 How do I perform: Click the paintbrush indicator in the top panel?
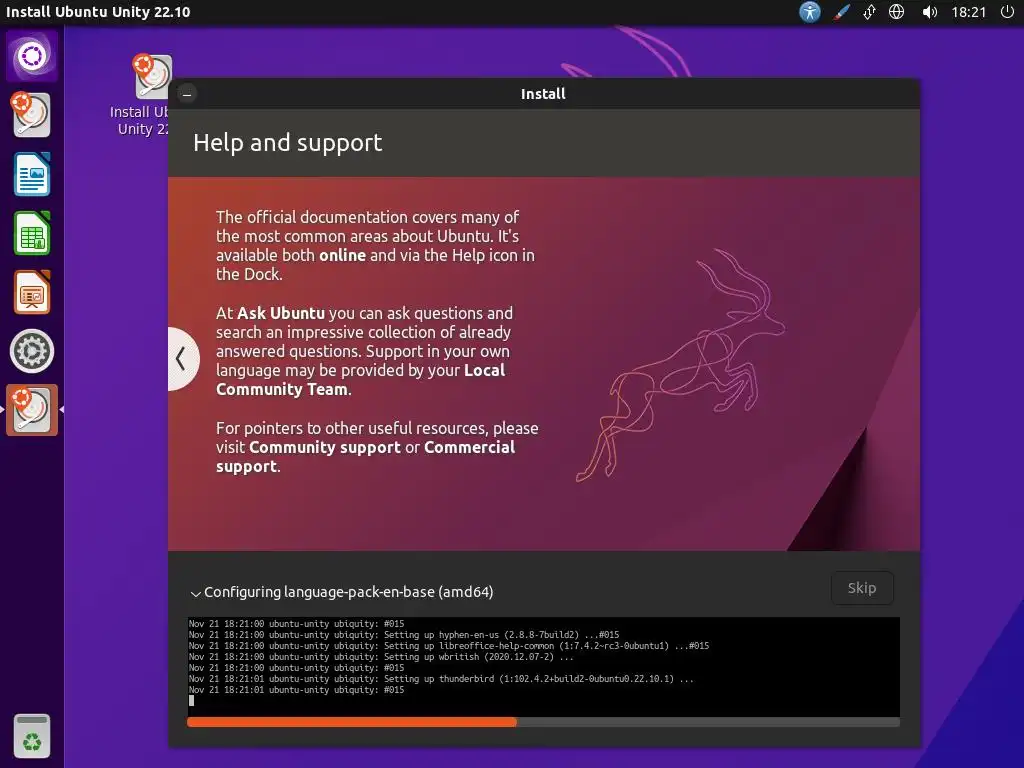(841, 12)
